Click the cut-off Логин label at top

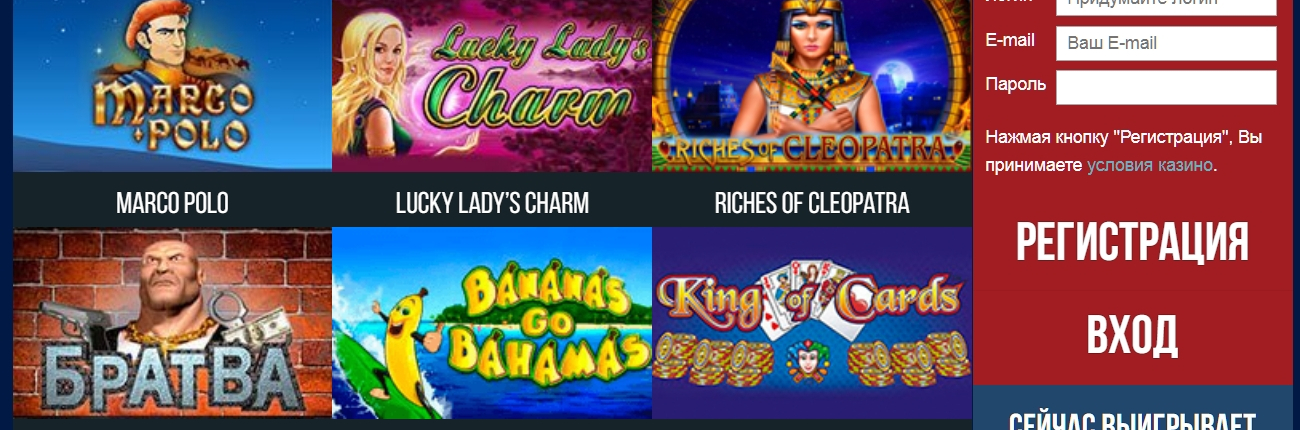click(x=1010, y=2)
